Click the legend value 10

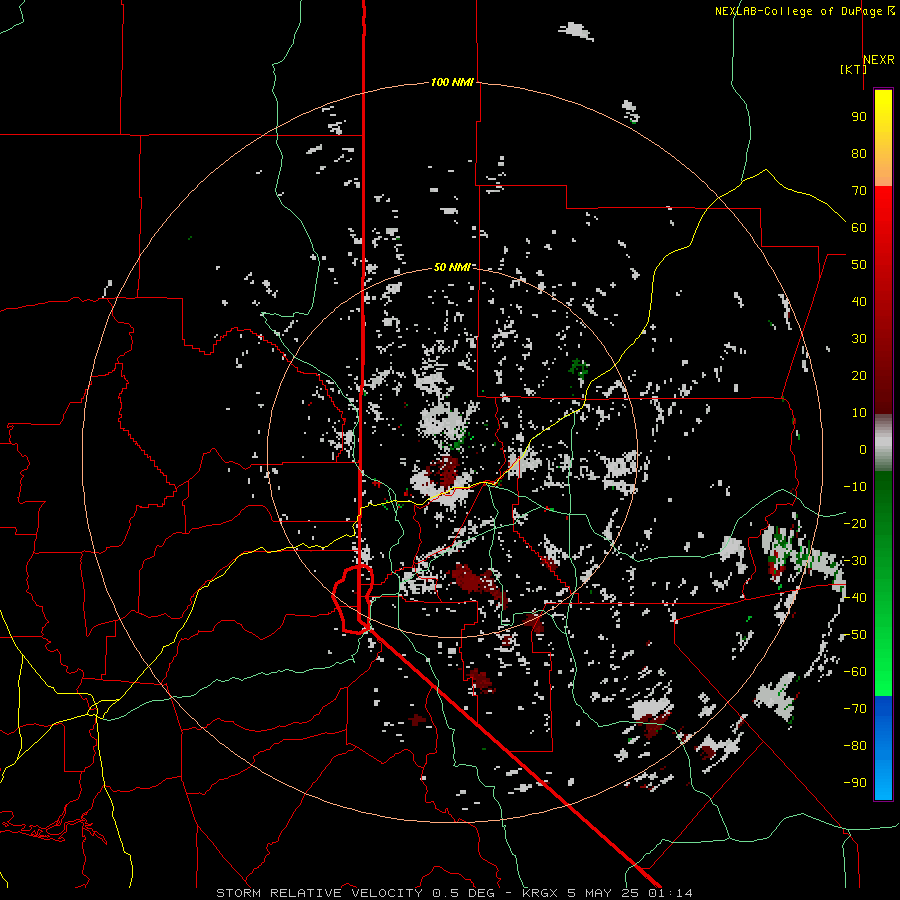(x=859, y=413)
